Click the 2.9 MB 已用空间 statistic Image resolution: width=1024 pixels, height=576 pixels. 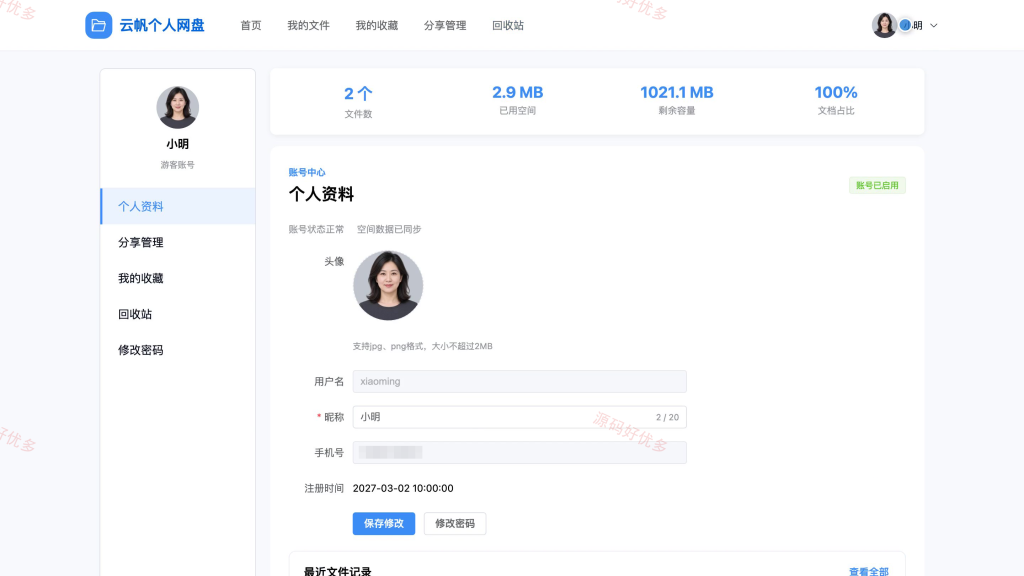tap(517, 101)
